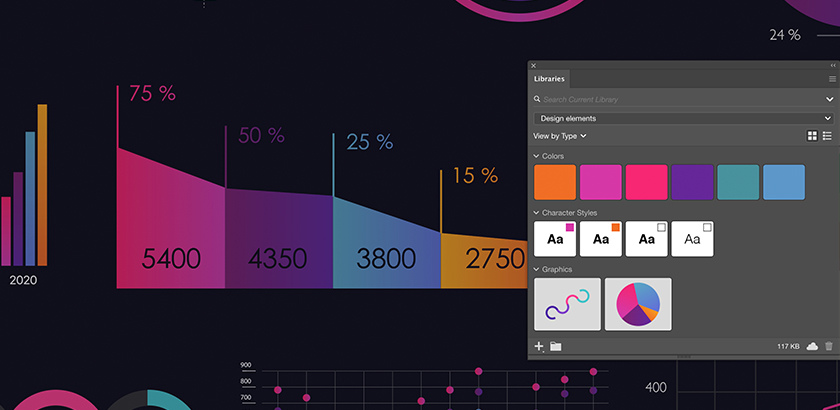Click the 700 axis label on dot plot

(x=246, y=398)
